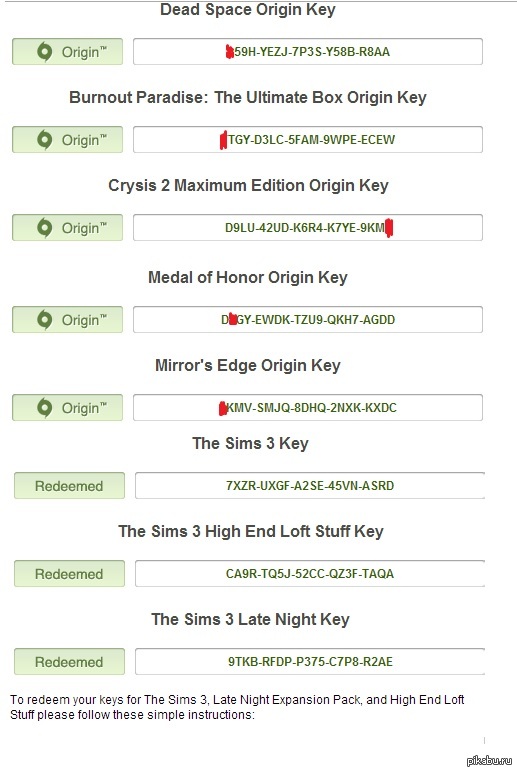The height and width of the screenshot is (772, 517).
Task: Click the Origin swirl icon for Mirror's Edge
Action: 44,408
